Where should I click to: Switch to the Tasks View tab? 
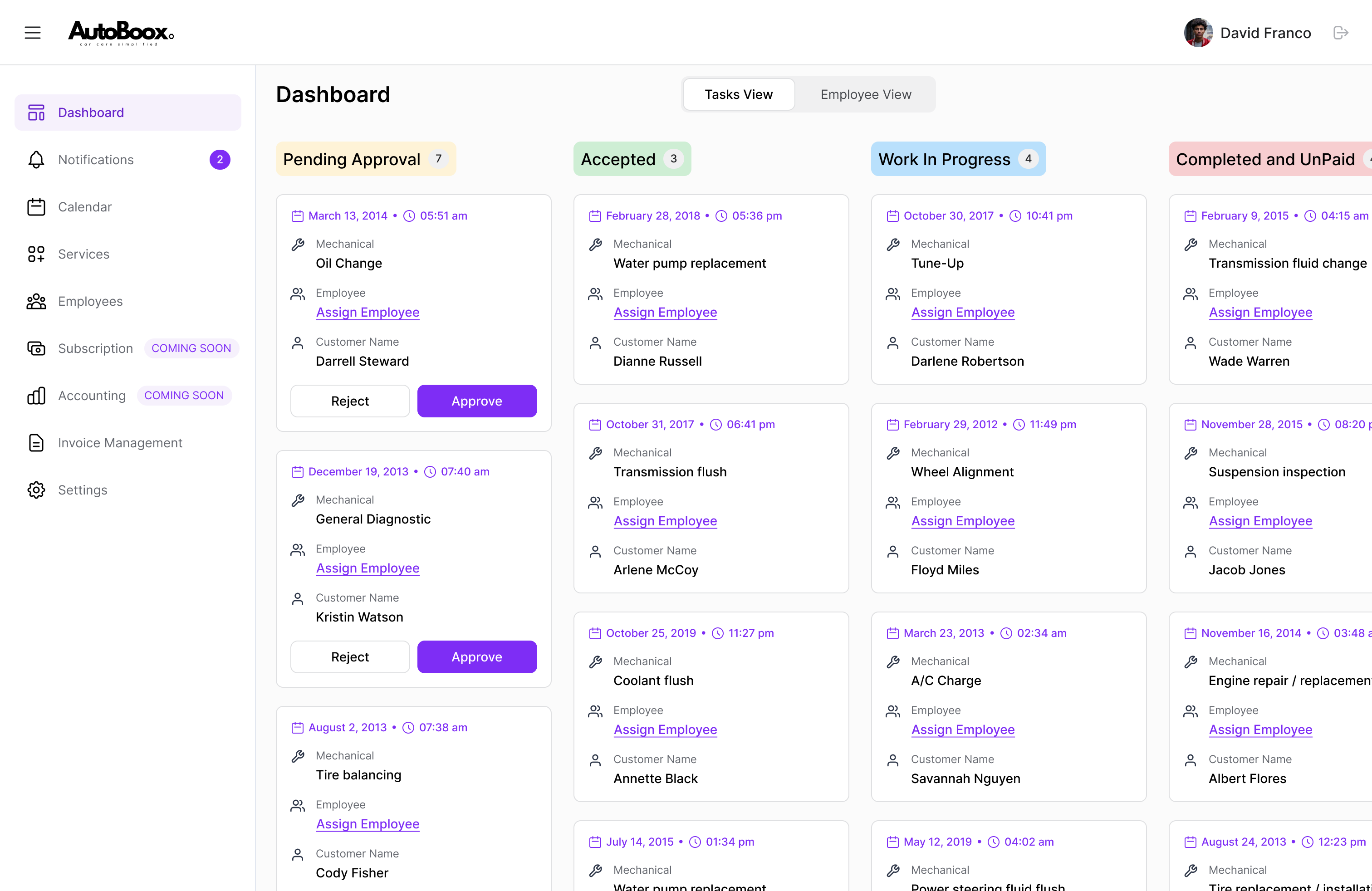point(739,94)
